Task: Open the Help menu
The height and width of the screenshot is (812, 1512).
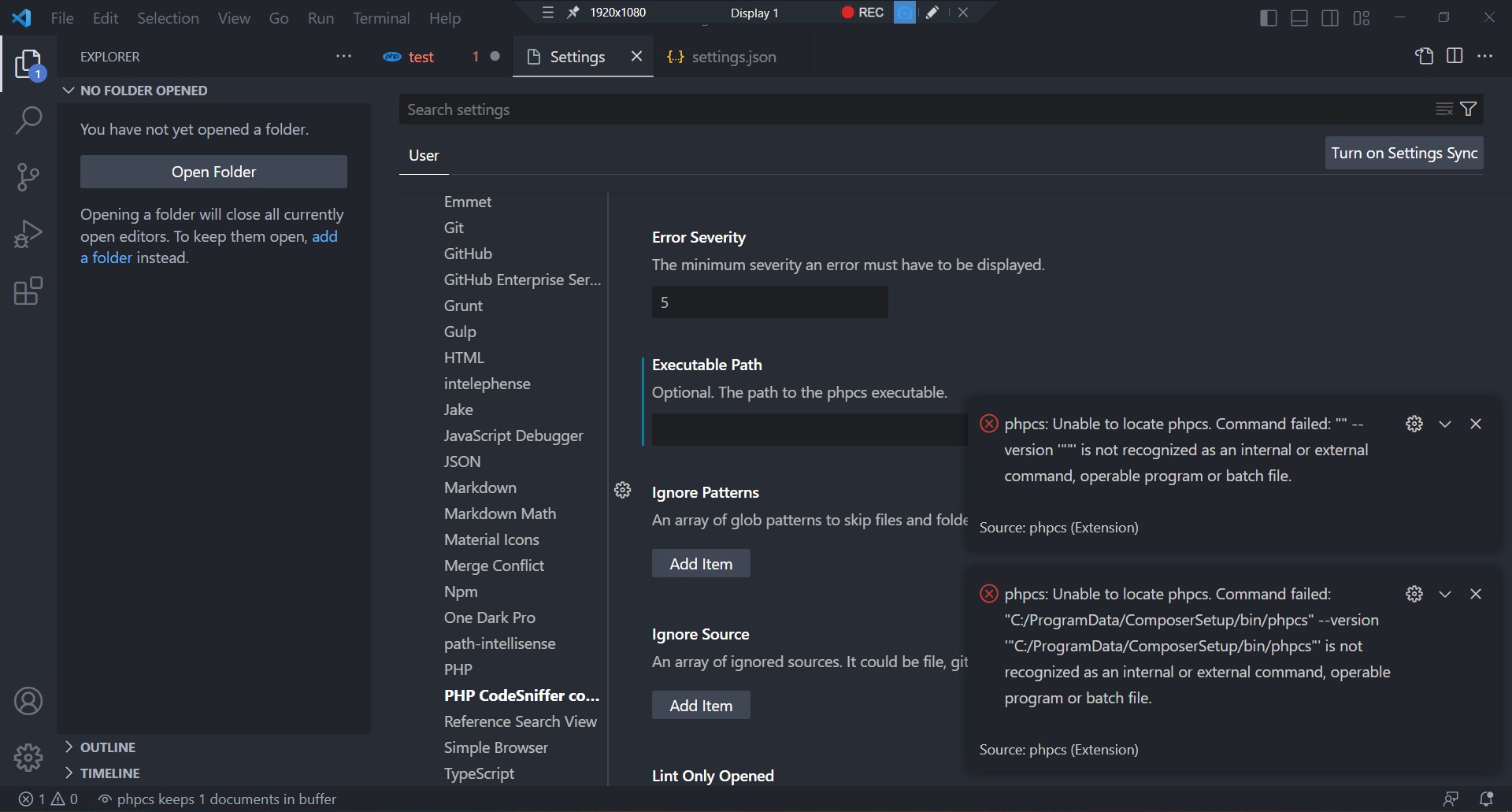Action: (x=445, y=18)
